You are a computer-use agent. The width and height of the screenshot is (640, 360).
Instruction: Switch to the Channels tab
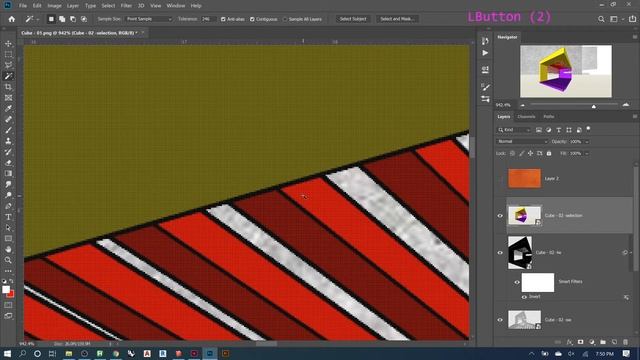point(526,117)
